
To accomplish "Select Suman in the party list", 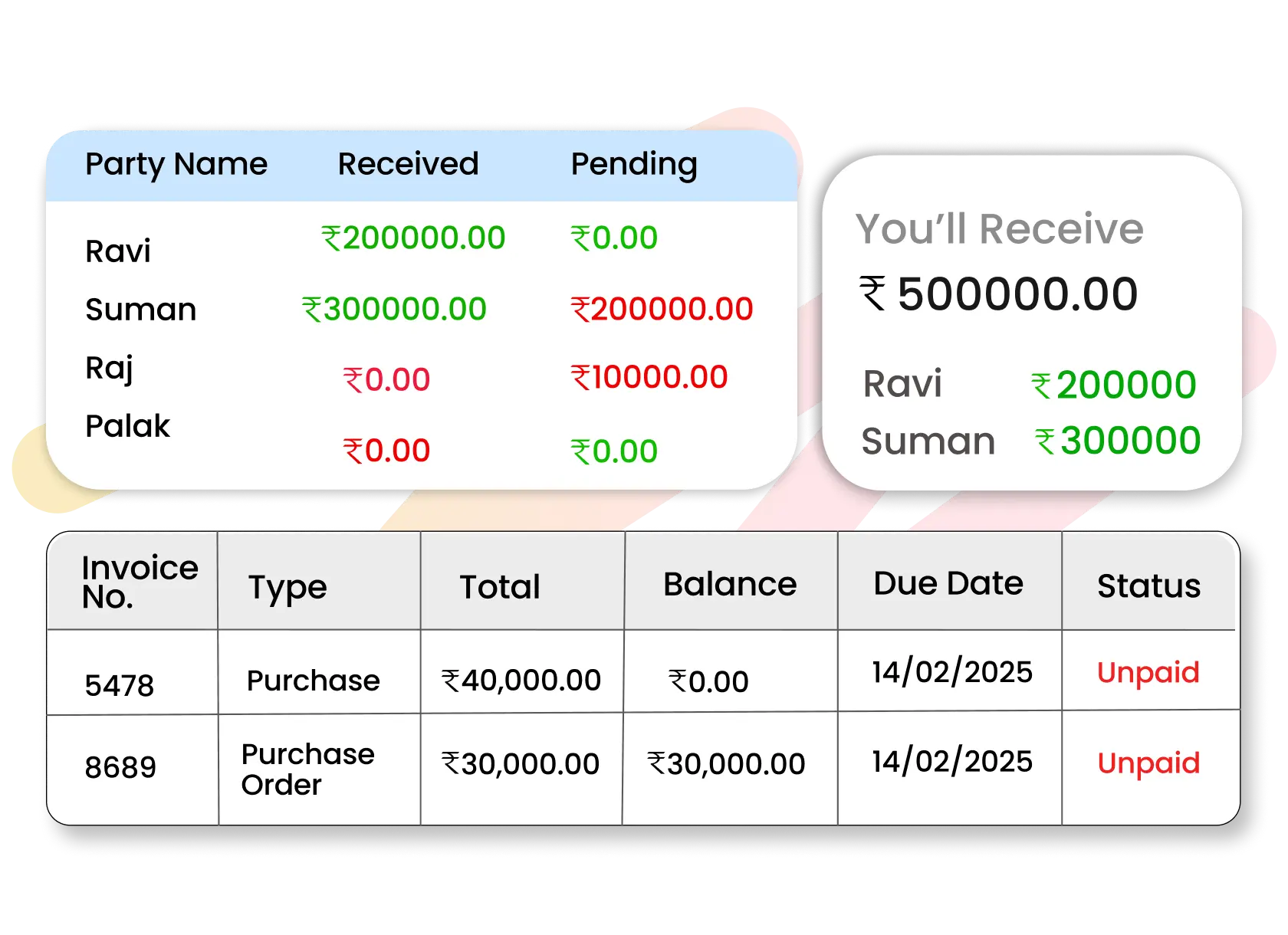I will [x=141, y=310].
